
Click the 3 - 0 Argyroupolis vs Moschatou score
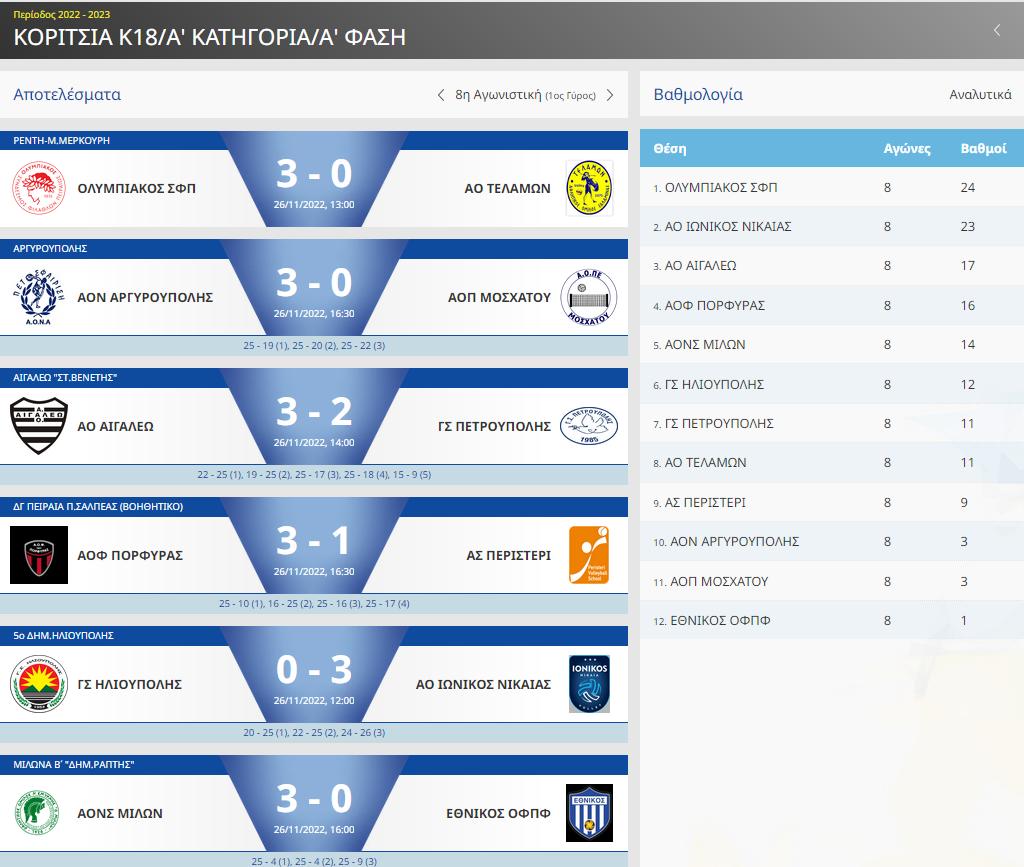click(x=314, y=283)
